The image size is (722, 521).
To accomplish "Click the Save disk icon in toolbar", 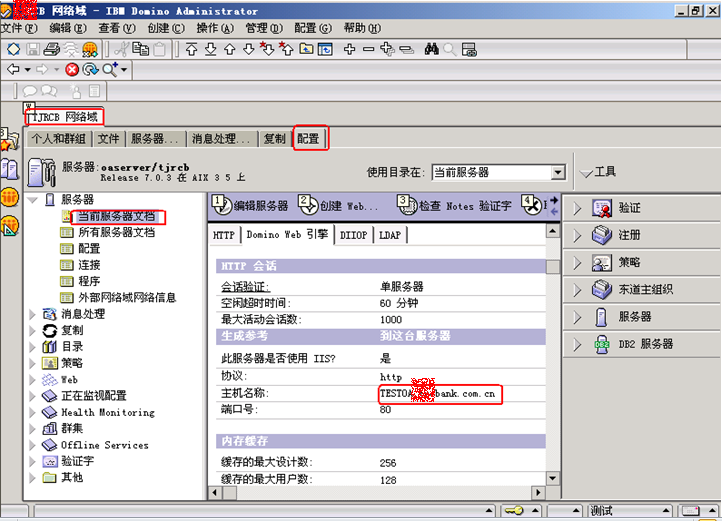I will (33, 49).
